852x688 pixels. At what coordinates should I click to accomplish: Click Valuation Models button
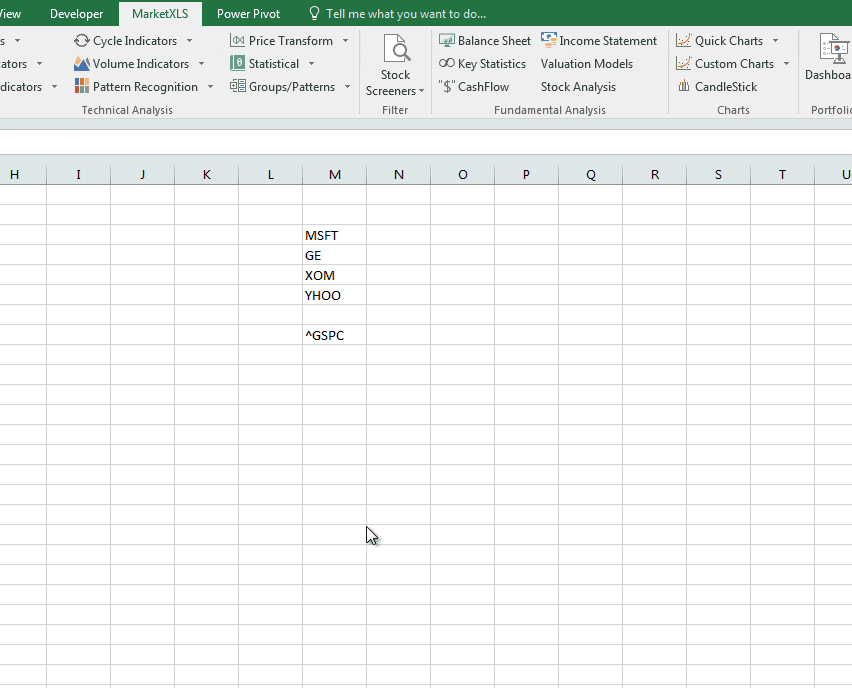tap(587, 64)
